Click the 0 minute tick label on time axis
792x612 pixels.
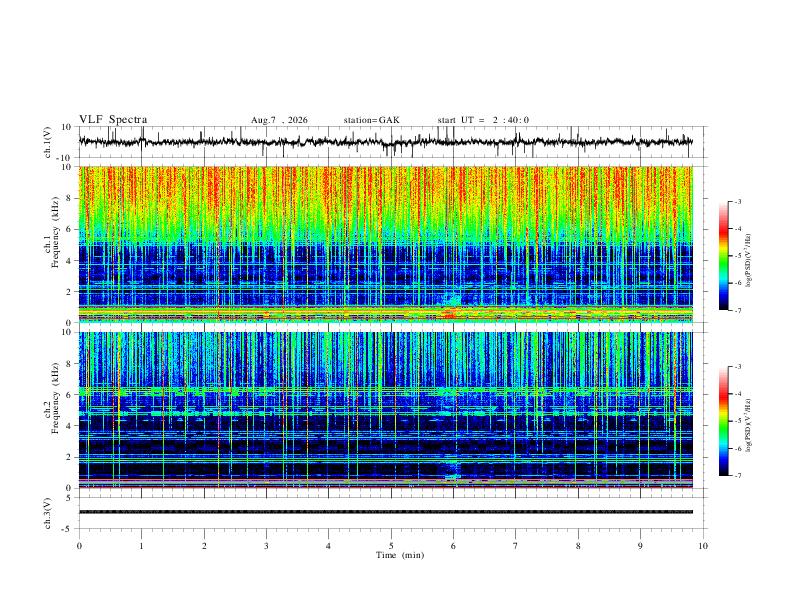pyautogui.click(x=79, y=546)
